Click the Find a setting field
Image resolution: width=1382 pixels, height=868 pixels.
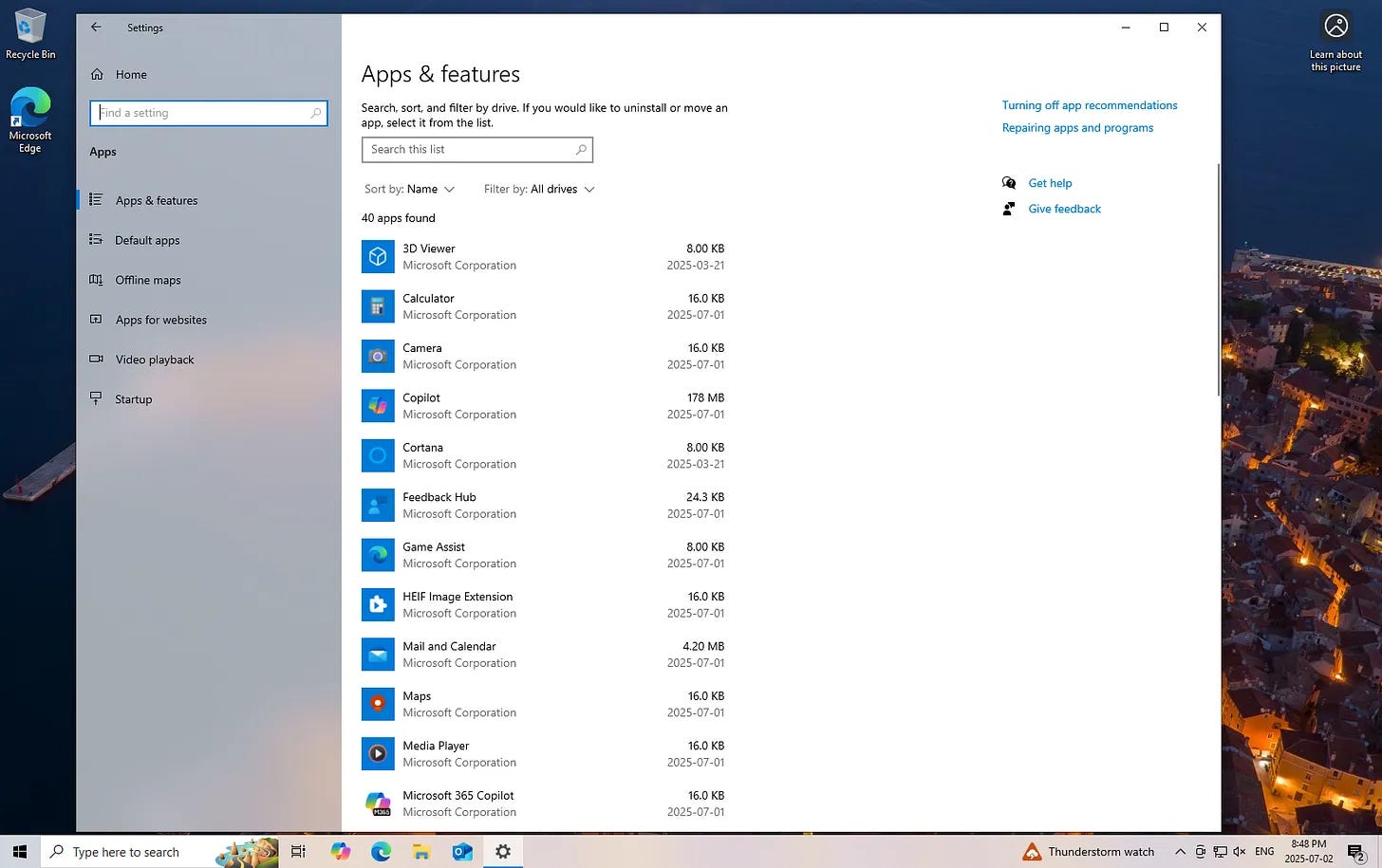(x=209, y=113)
